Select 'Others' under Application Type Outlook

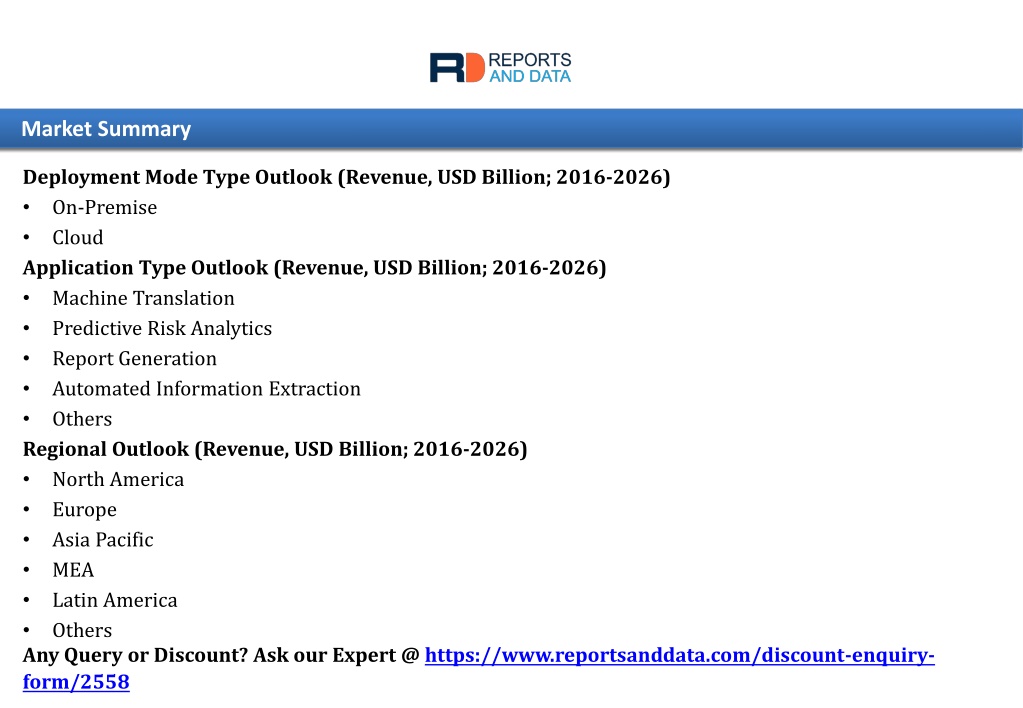pos(82,419)
